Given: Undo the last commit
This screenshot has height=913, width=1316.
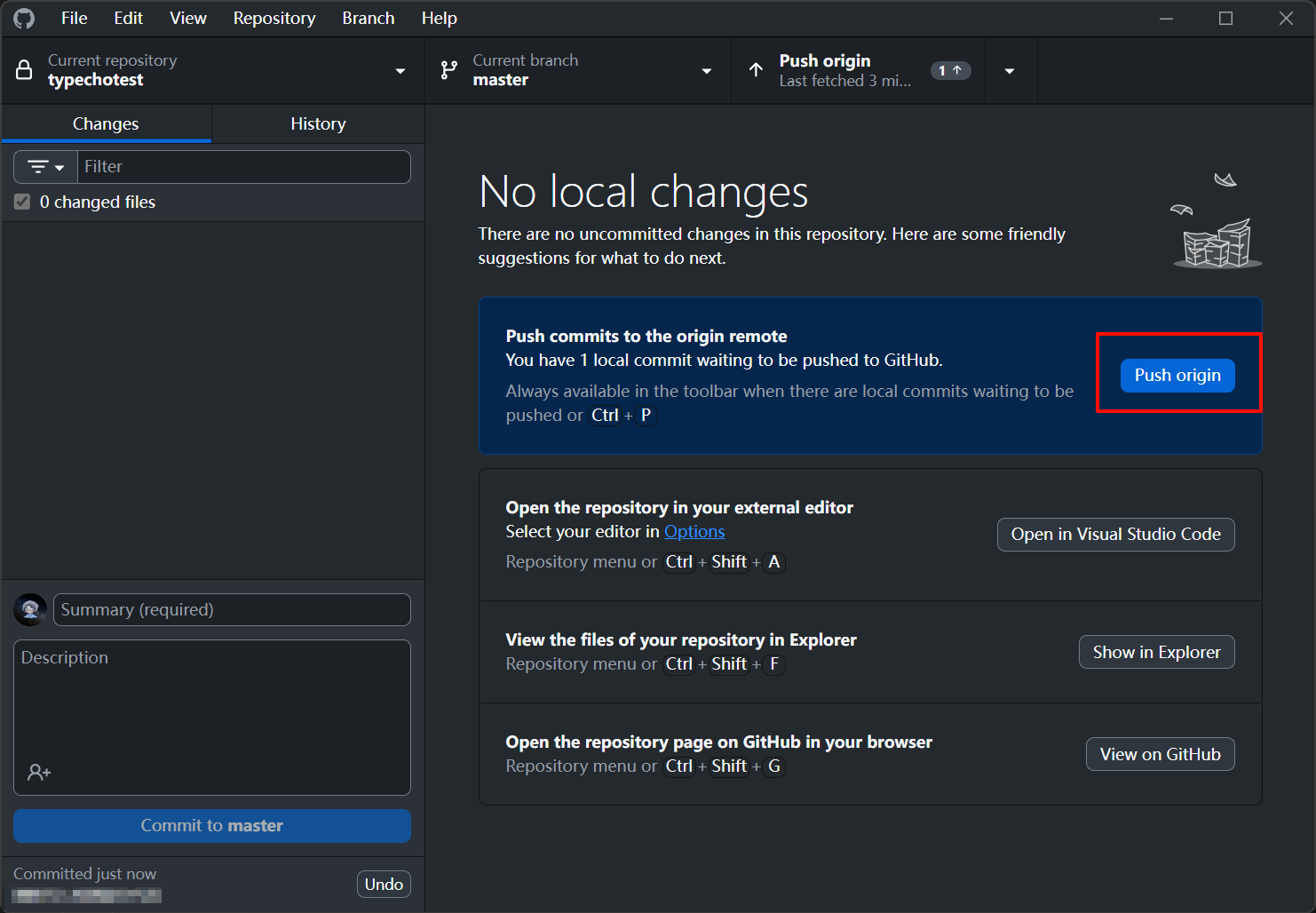Looking at the screenshot, I should tap(384, 885).
